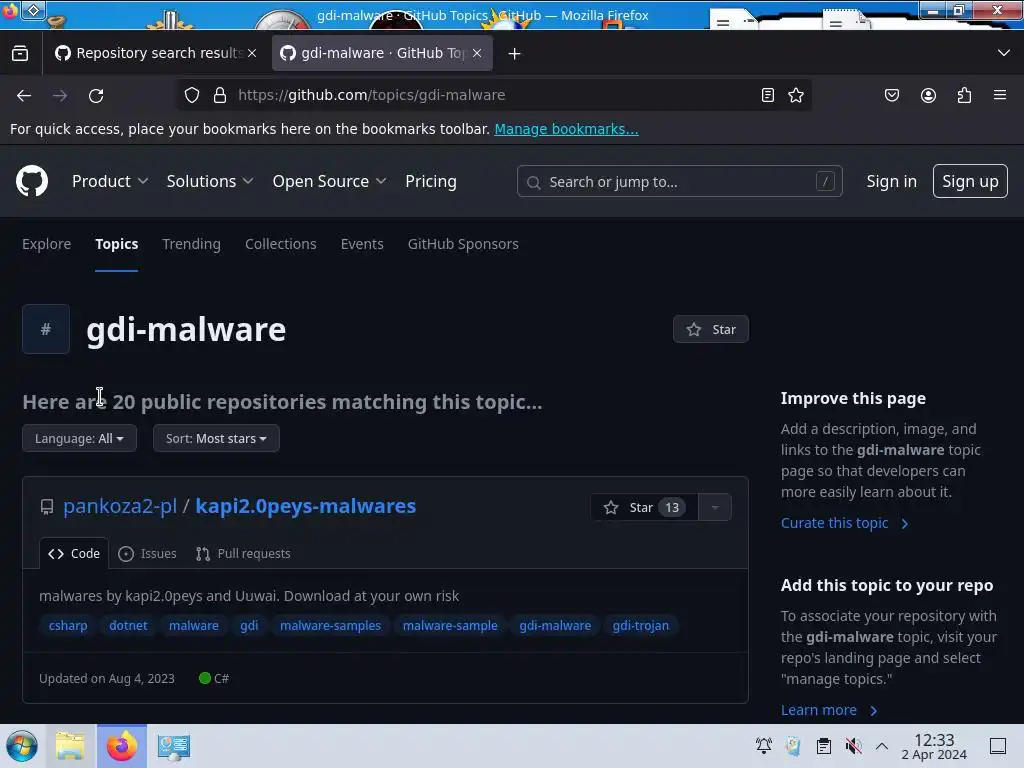Screen dimensions: 1024x768
Task: Open the Firefox hamburger menu
Action: [1000, 95]
